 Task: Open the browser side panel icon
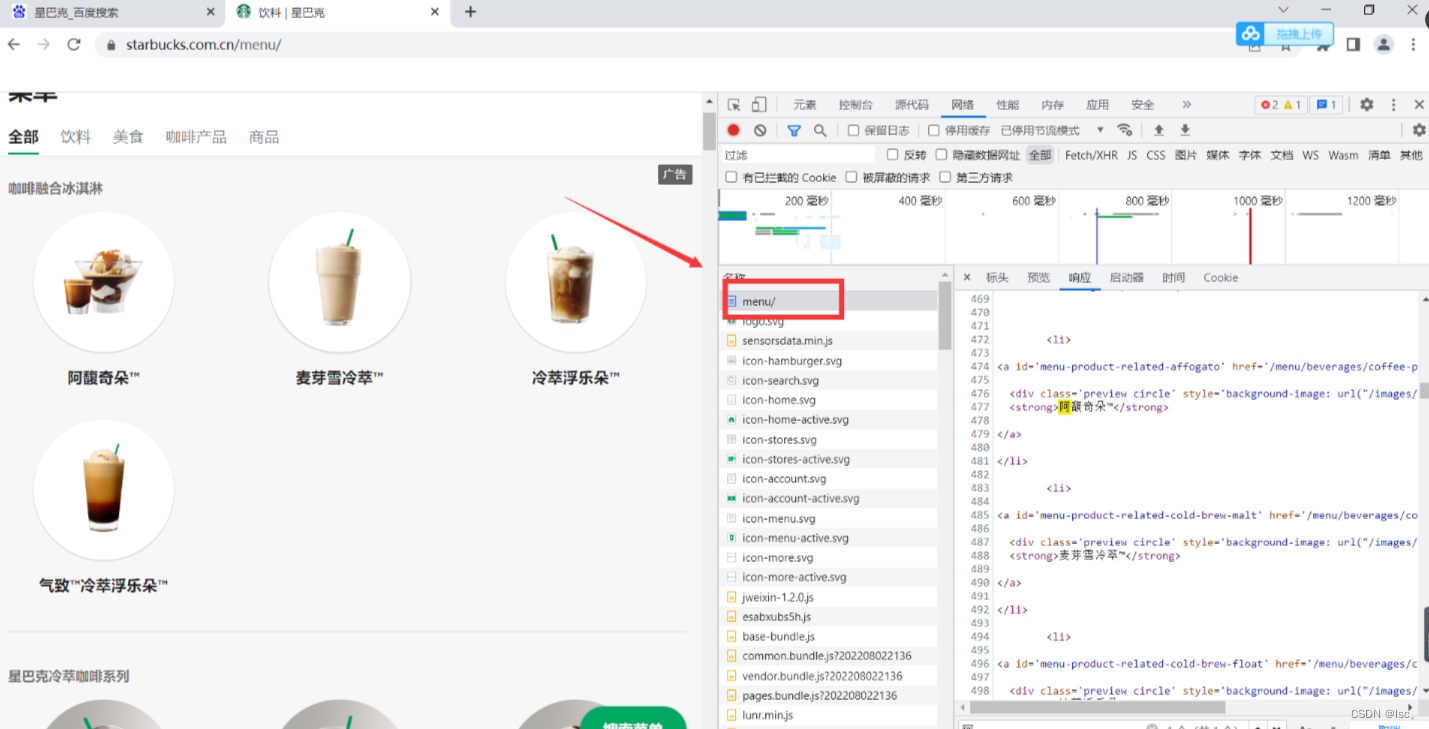1353,44
